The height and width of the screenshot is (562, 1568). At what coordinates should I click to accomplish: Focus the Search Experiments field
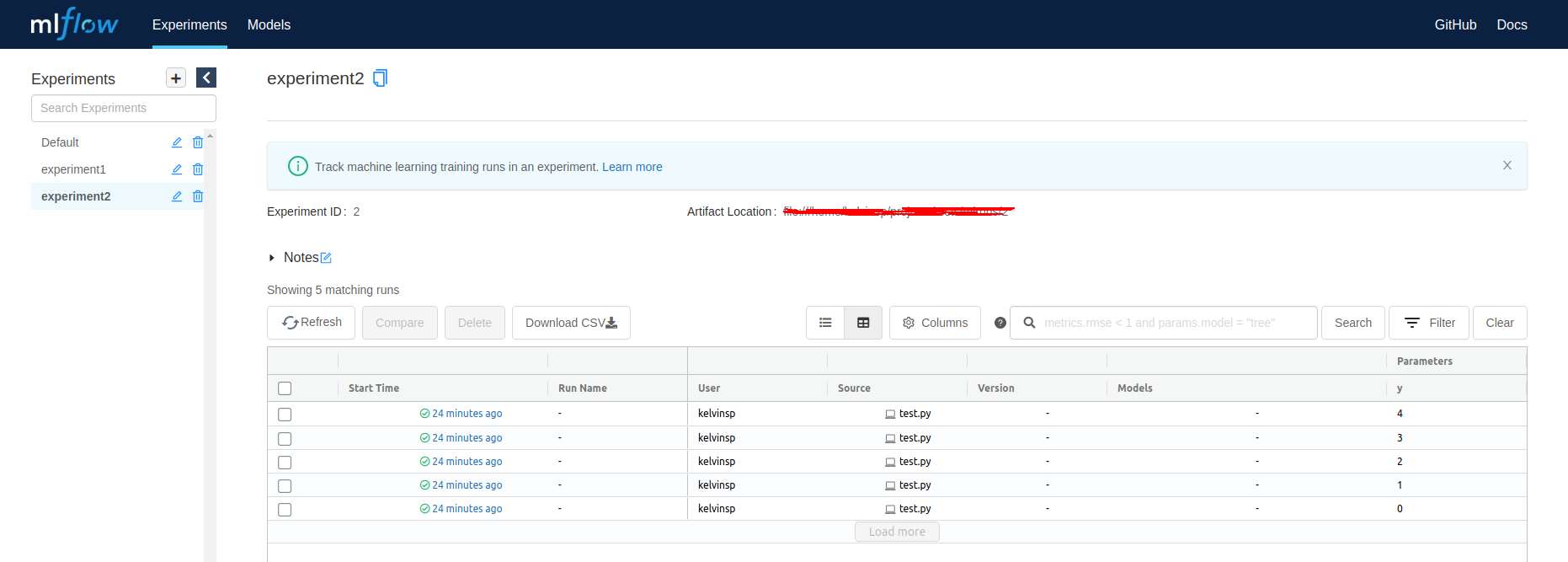tap(124, 108)
